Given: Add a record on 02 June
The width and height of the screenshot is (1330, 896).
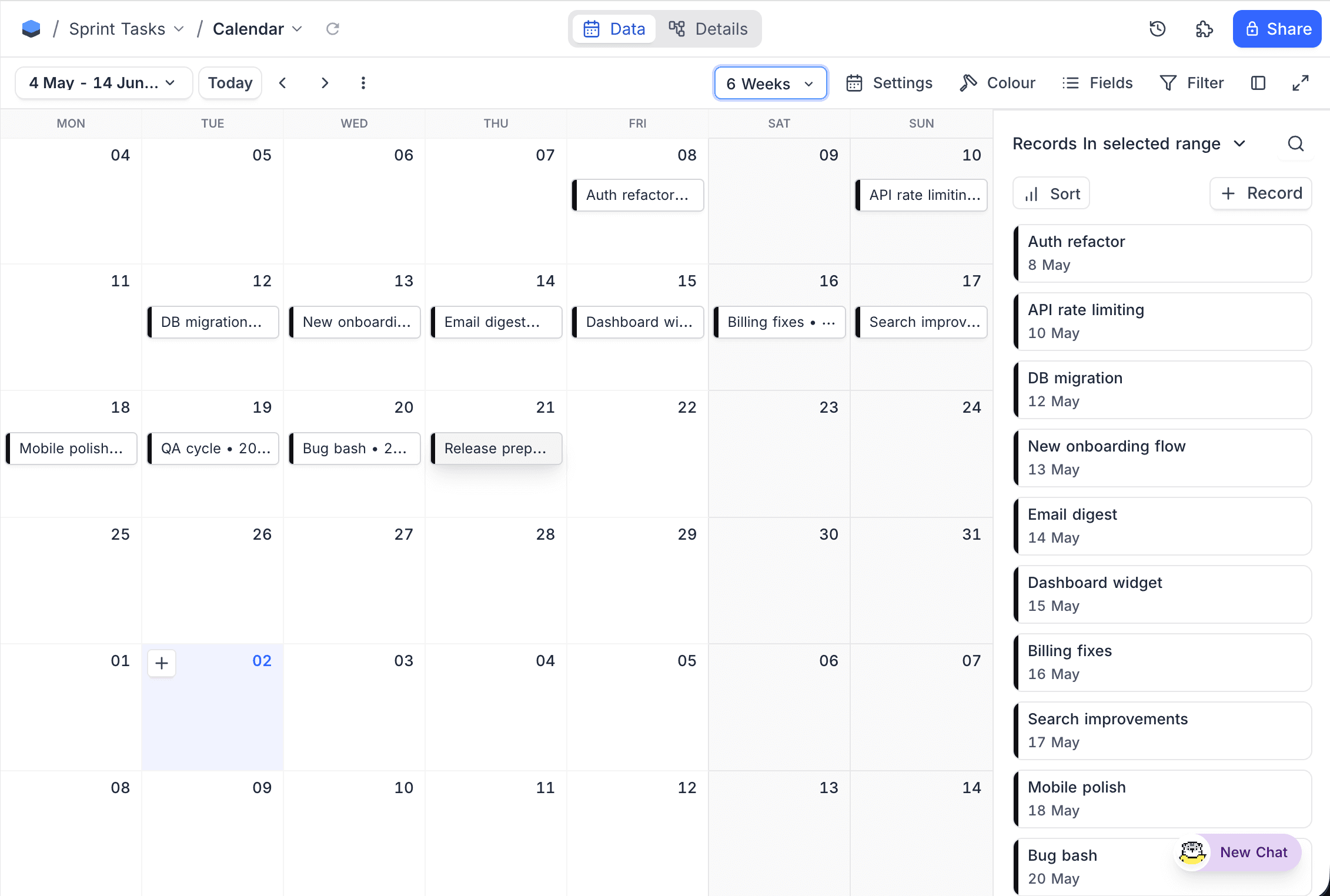Looking at the screenshot, I should point(162,663).
